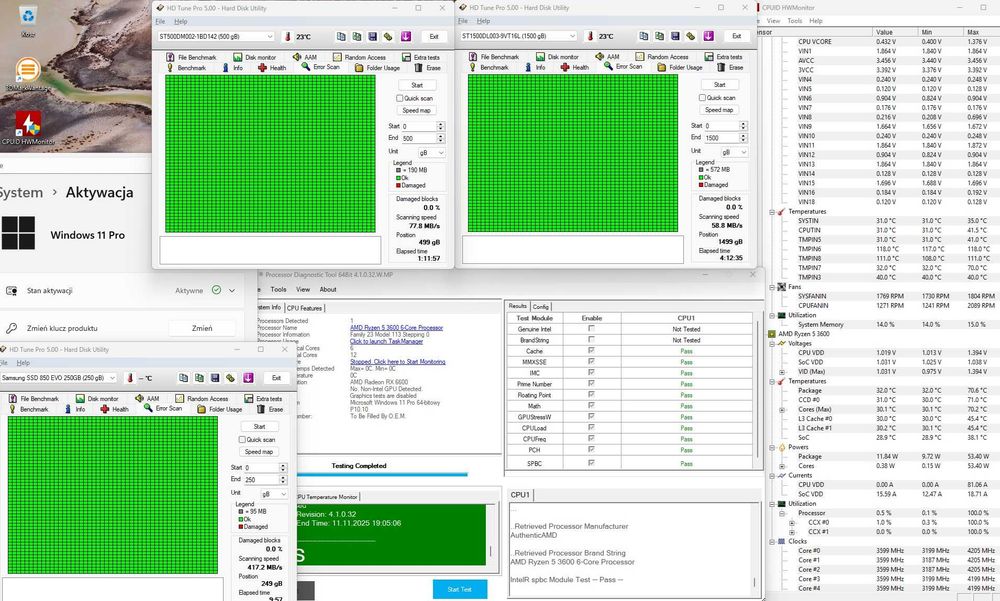Copy text results icon in ST500DM002 HD Tune window
1000x601 pixels.
coord(341,37)
